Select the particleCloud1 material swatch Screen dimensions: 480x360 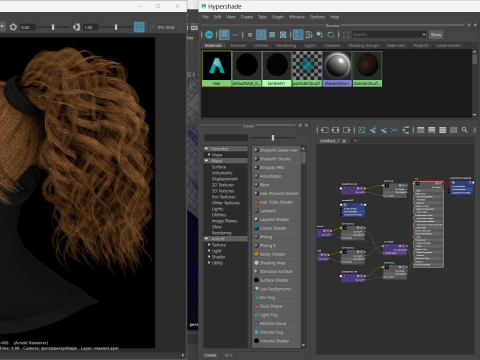[307, 69]
